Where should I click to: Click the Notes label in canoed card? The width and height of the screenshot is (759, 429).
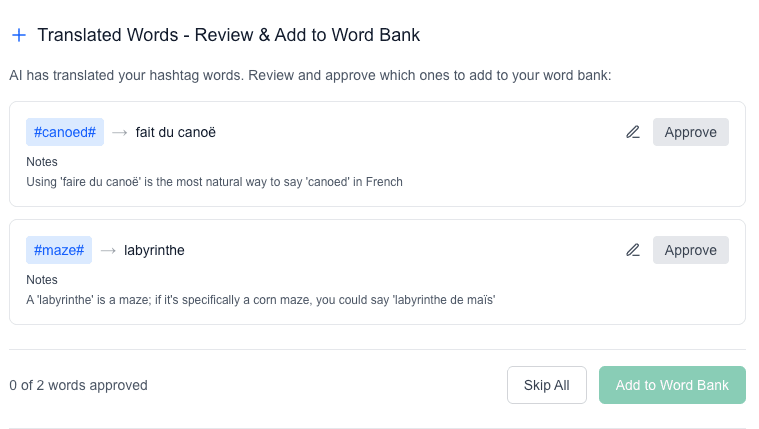[x=42, y=162]
